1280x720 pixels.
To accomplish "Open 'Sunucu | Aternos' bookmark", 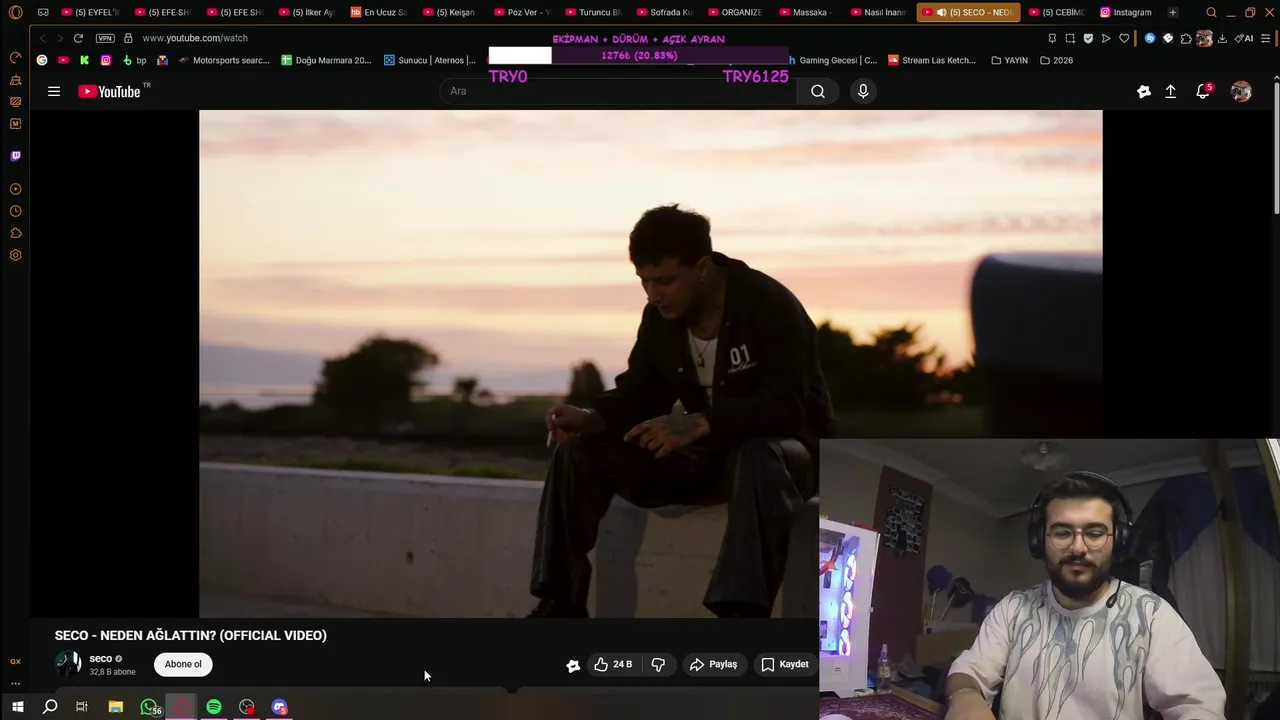I will [x=430, y=60].
